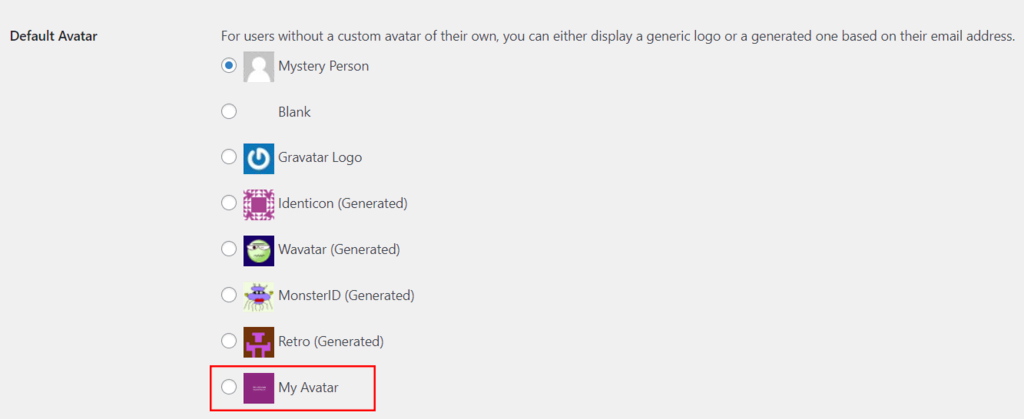Click the "Mystery Person" label text
Image resolution: width=1024 pixels, height=419 pixels.
(323, 67)
